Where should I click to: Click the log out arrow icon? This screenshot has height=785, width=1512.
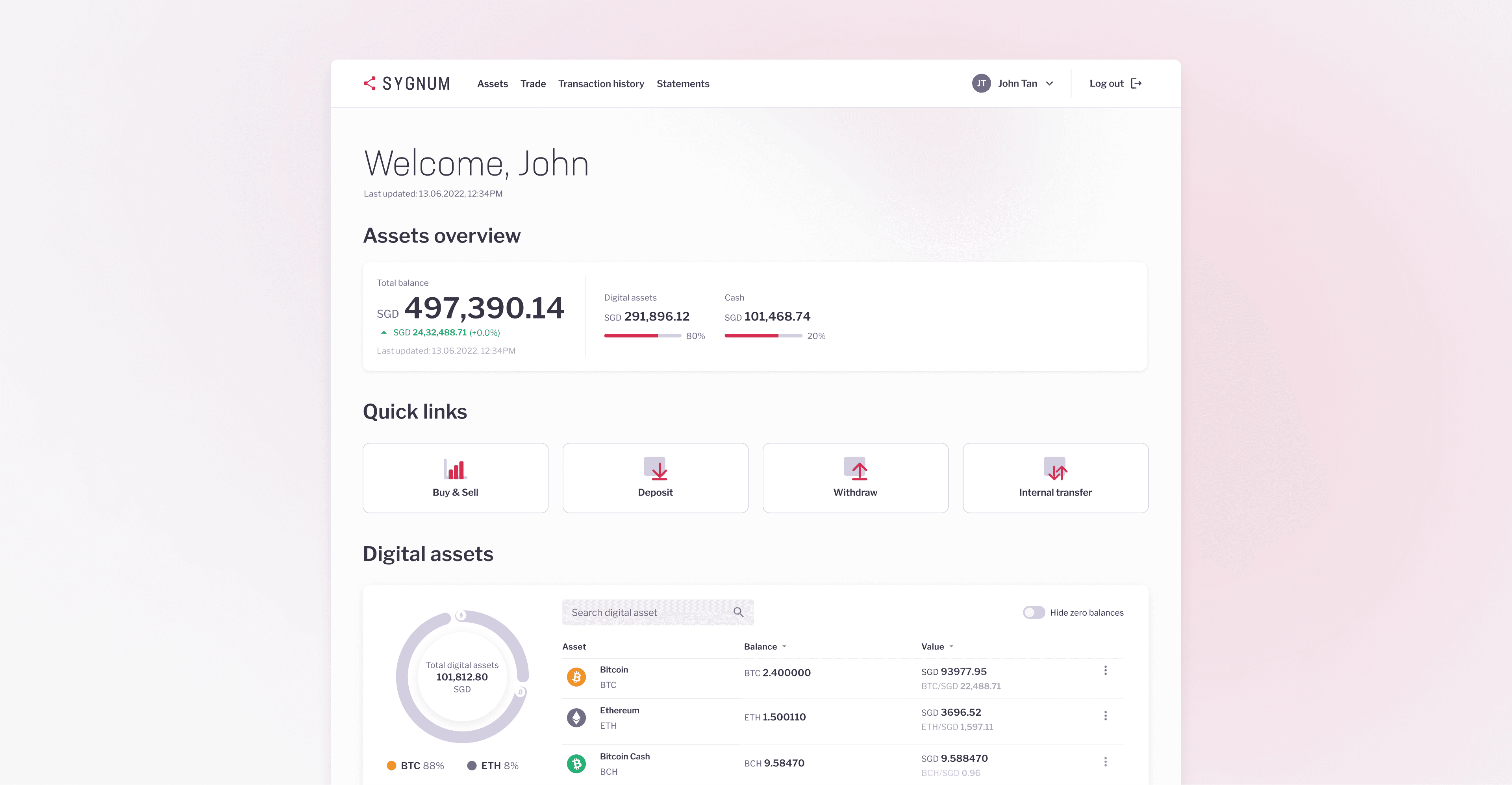click(x=1136, y=83)
